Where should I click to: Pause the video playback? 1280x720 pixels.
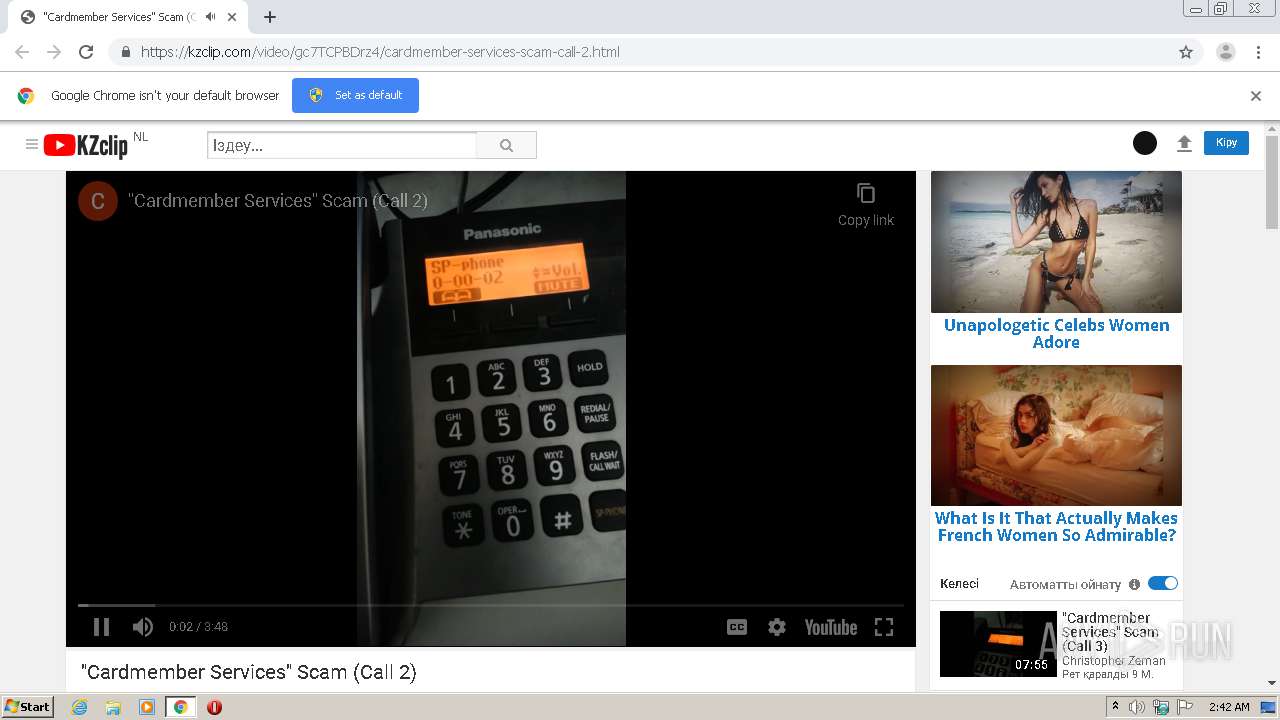tap(101, 627)
